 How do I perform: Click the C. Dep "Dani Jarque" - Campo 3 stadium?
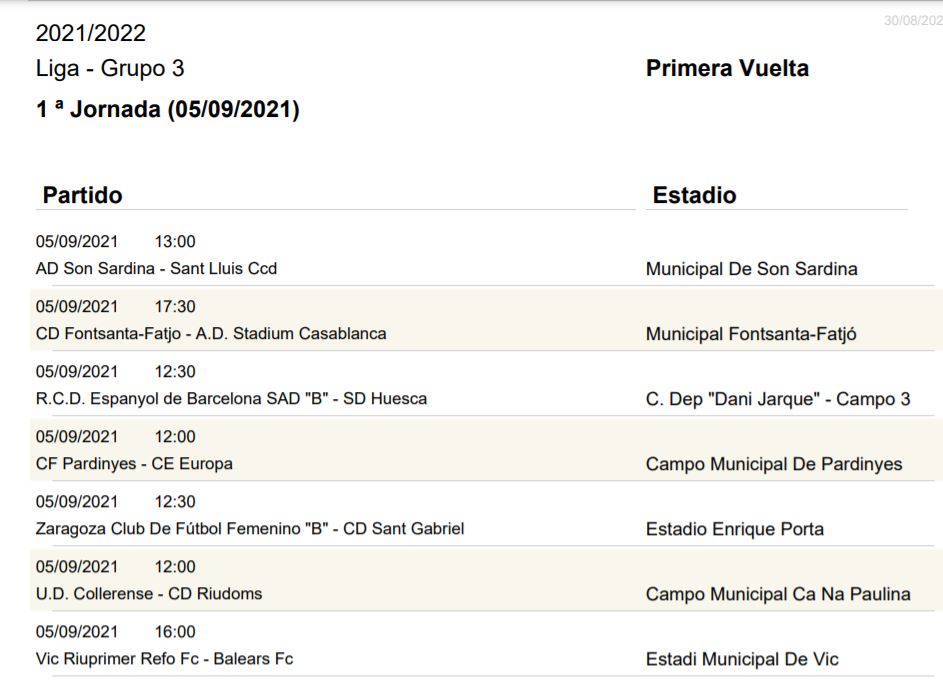(778, 399)
